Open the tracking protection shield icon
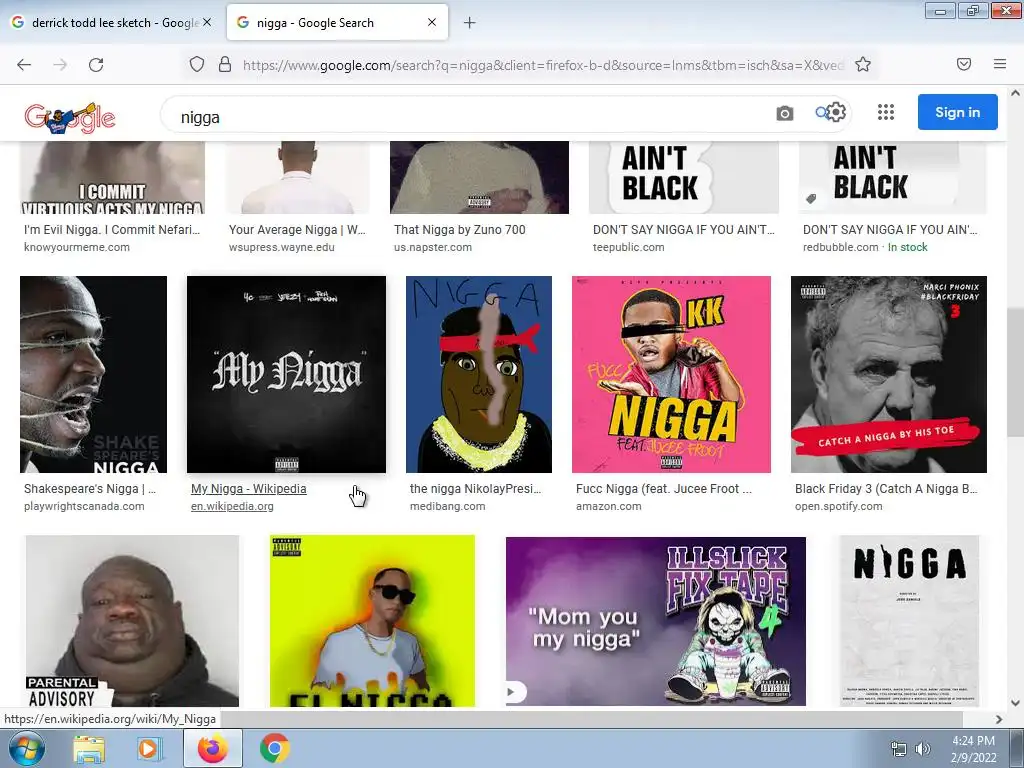This screenshot has width=1024, height=768. [x=197, y=65]
